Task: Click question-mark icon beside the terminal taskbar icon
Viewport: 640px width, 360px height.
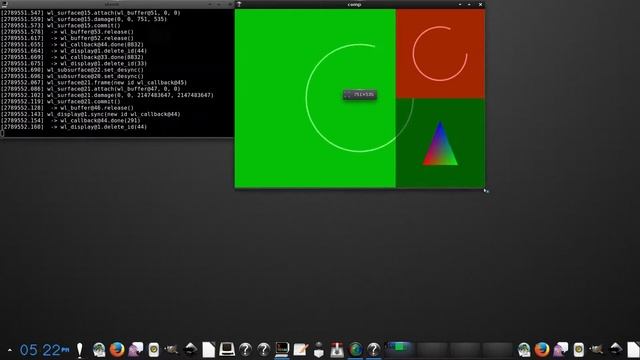Action: (264, 350)
